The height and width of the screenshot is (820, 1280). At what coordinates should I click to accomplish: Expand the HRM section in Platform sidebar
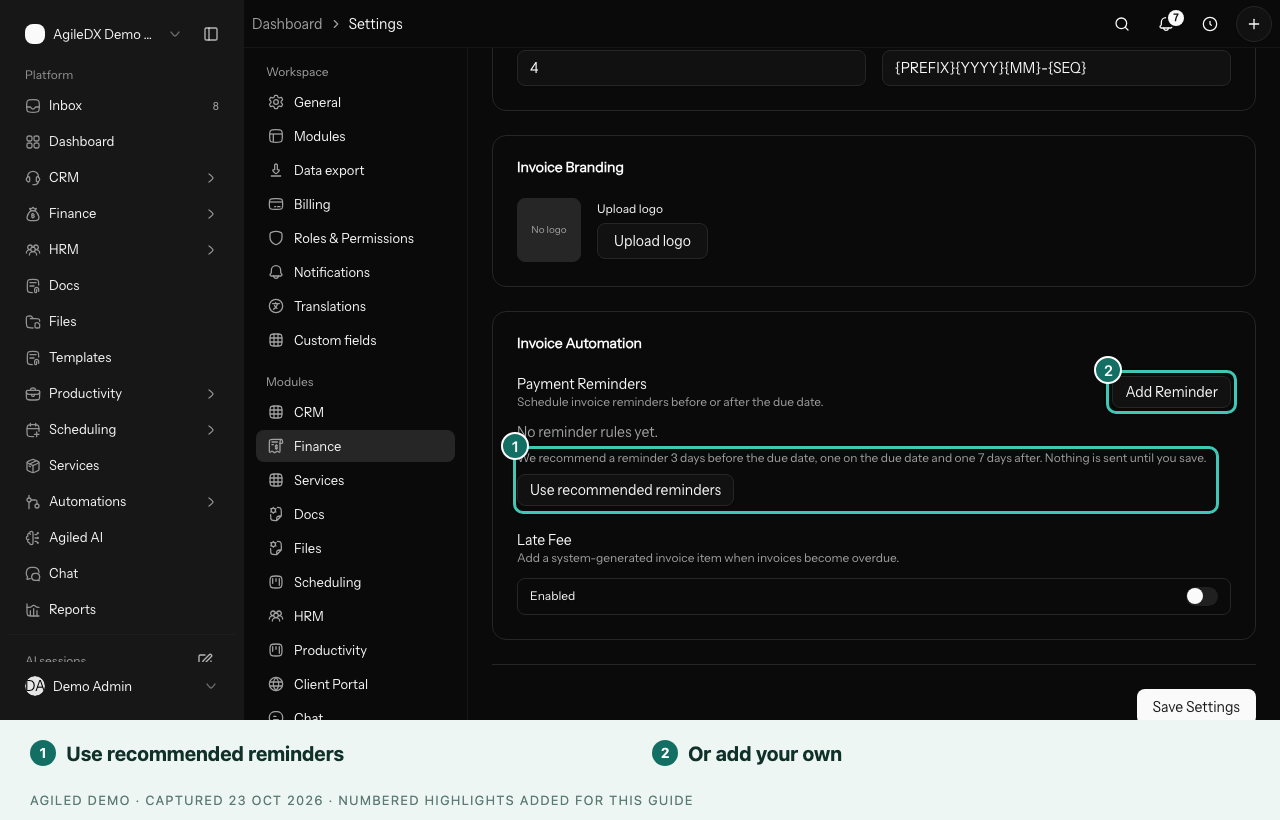tap(211, 249)
